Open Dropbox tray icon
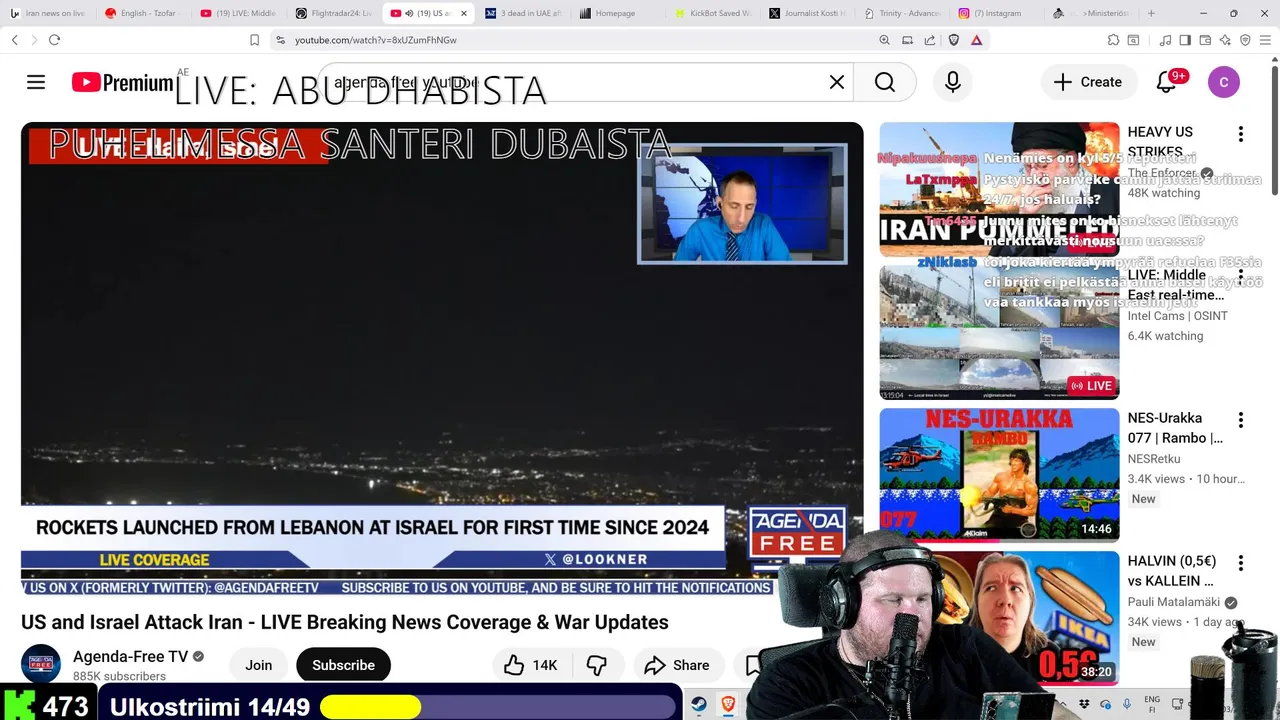Viewport: 1280px width, 720px height. (1084, 704)
